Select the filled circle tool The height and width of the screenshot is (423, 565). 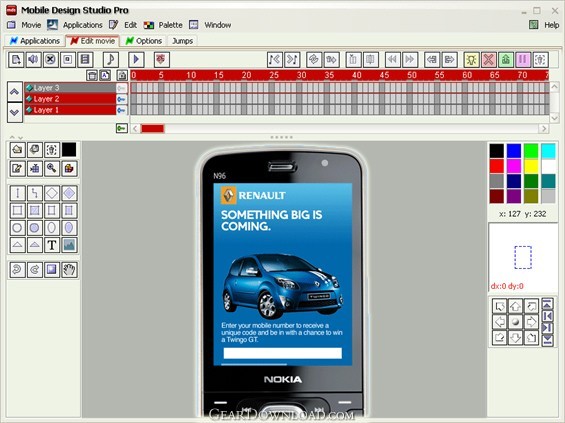35,228
